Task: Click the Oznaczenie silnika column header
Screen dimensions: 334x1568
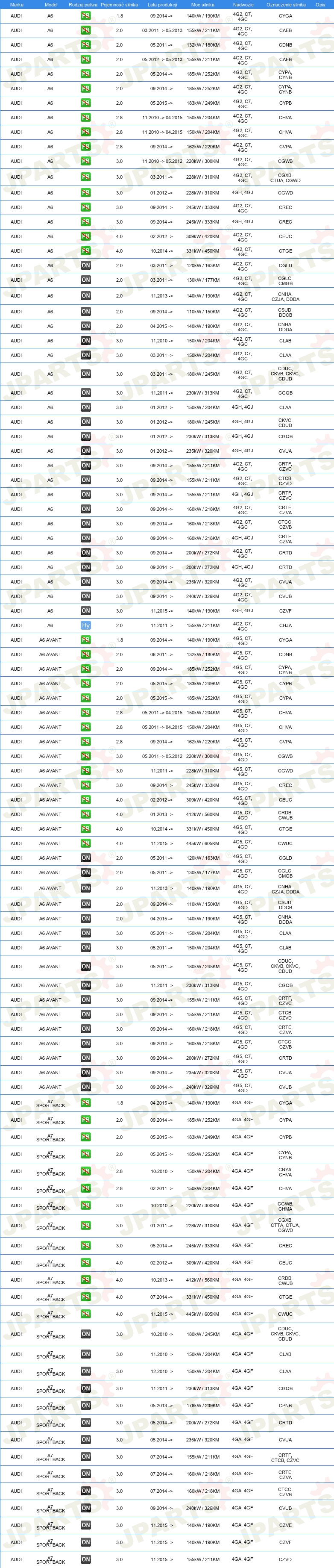Action: pos(286,4)
